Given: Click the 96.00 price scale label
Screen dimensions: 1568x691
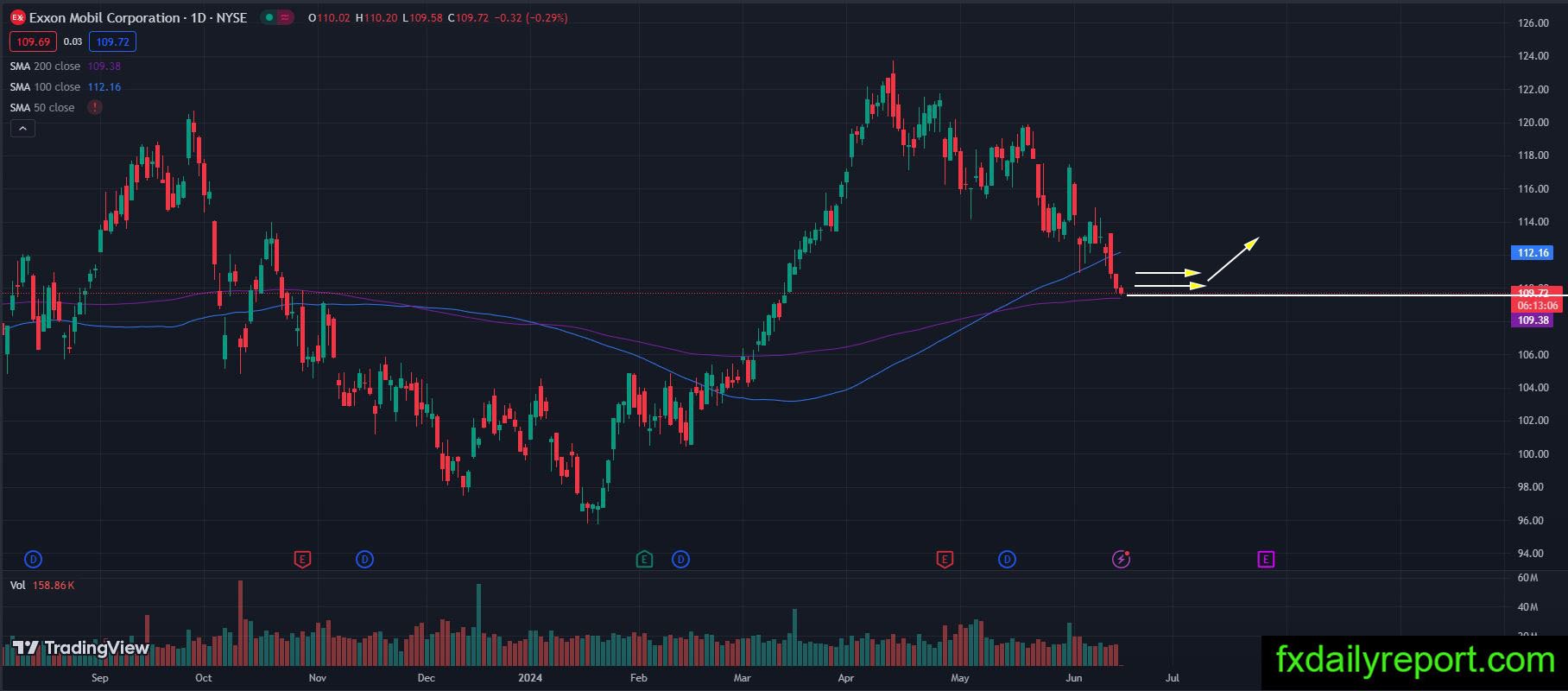Looking at the screenshot, I should point(1533,521).
